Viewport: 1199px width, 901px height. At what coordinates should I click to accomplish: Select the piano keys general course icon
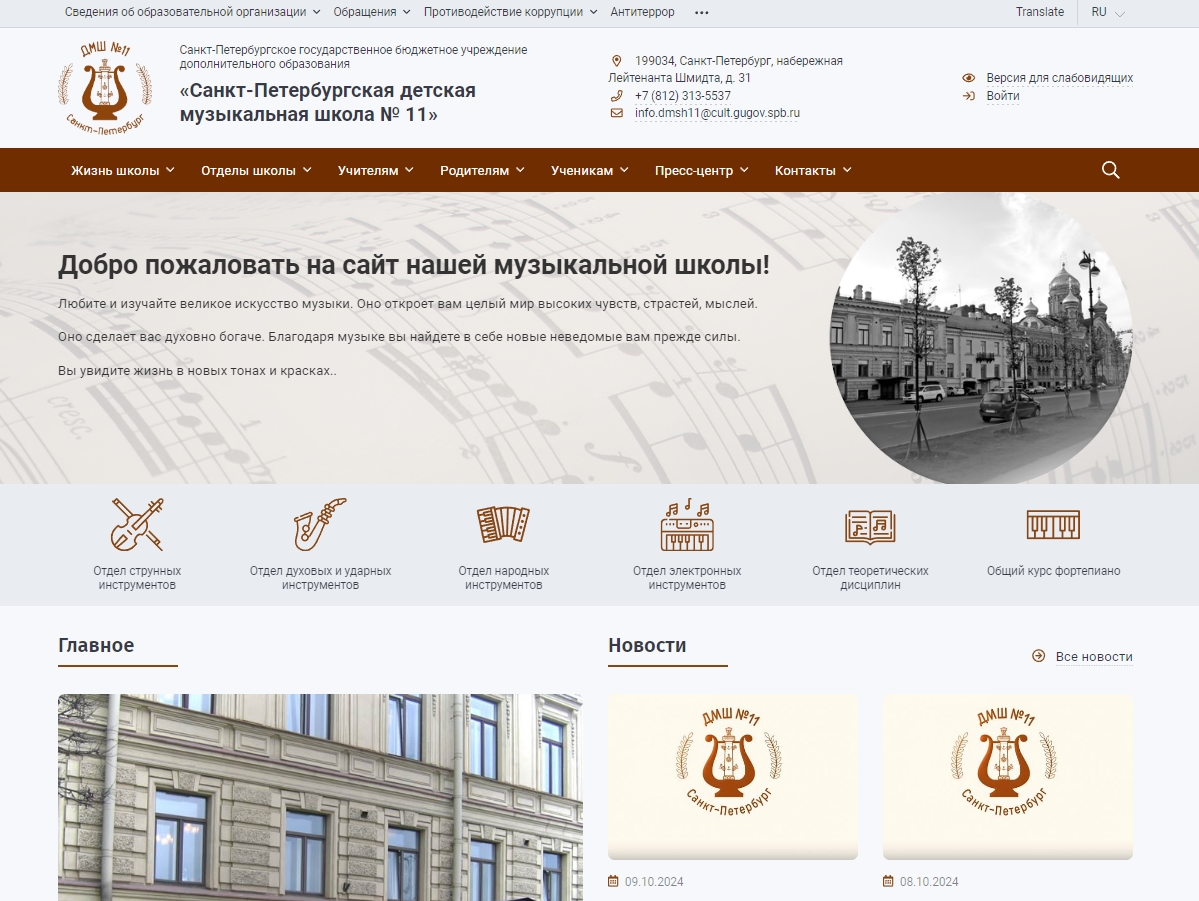click(x=1053, y=525)
